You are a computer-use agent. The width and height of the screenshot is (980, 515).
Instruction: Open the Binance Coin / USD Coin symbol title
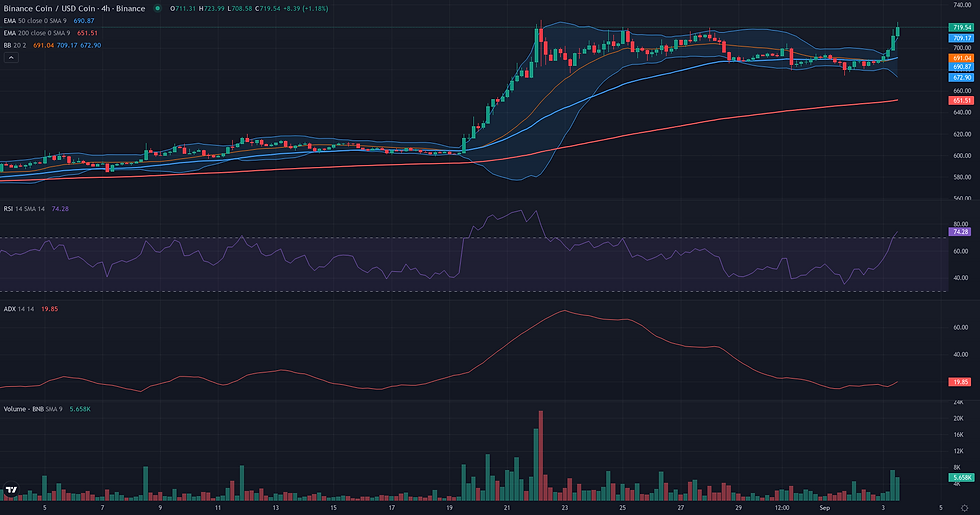click(74, 9)
